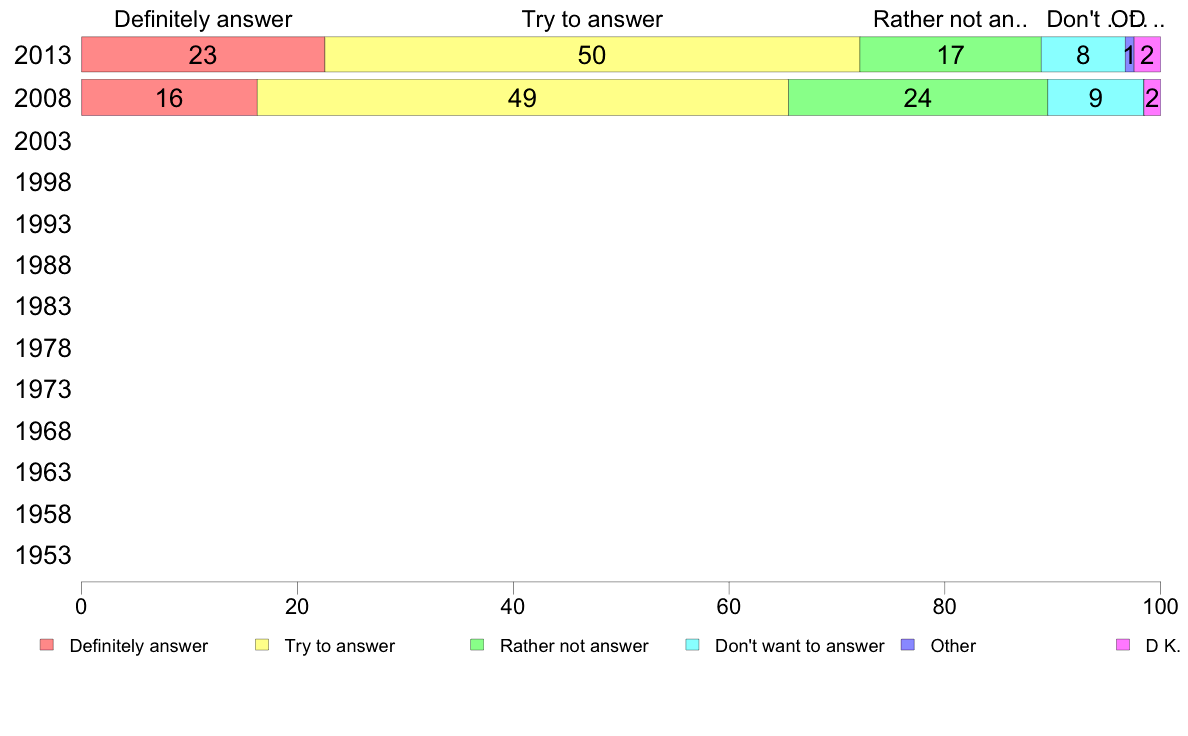Viewport: 1188px width, 736px height.
Task: Select the 2008 green segment showing 24
Action: pyautogui.click(x=918, y=98)
